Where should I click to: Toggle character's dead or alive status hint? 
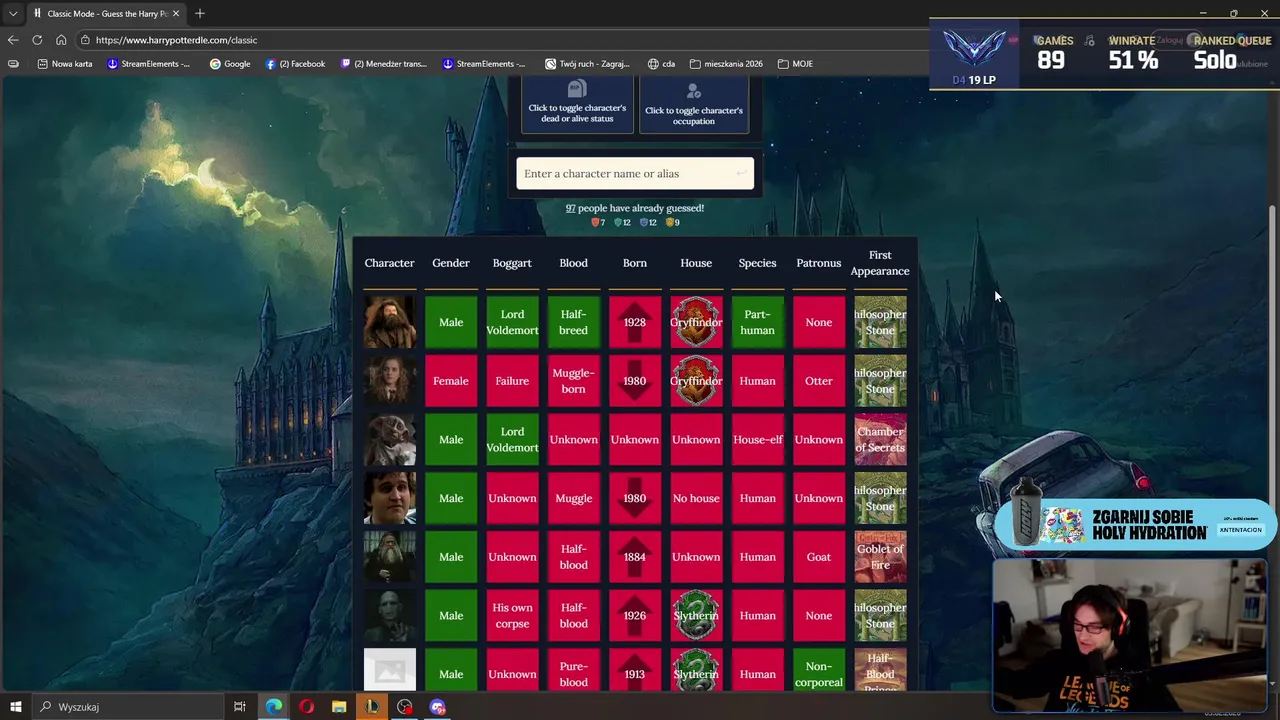click(x=577, y=105)
